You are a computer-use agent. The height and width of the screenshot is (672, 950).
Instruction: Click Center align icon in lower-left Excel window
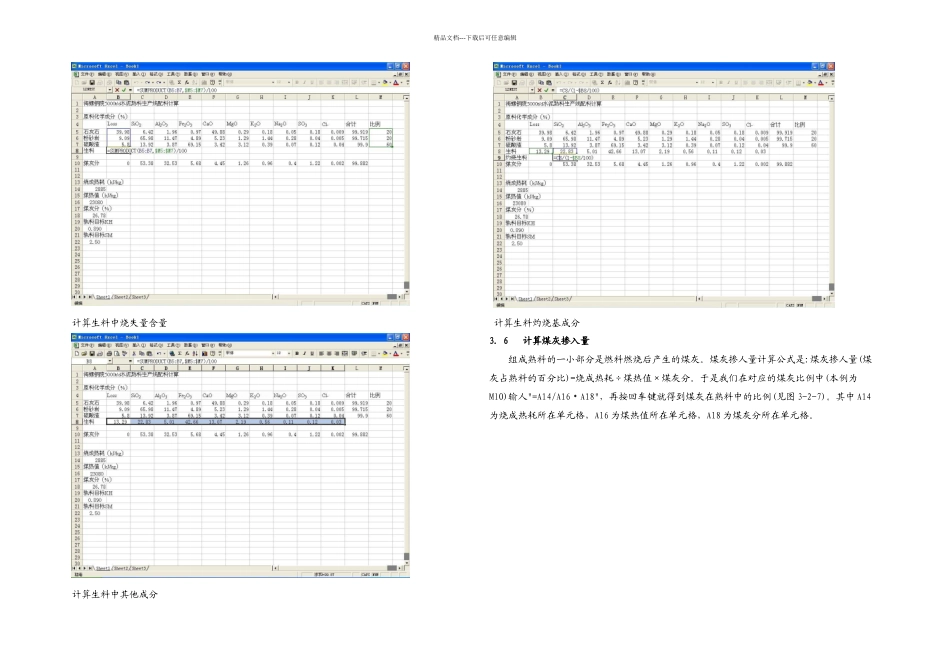coord(329,353)
